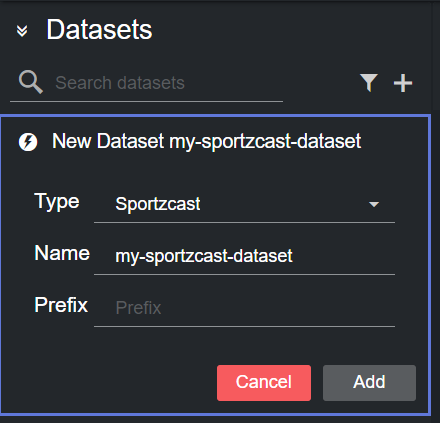The height and width of the screenshot is (423, 440).
Task: Focus the empty Prefix input field
Action: pyautogui.click(x=244, y=308)
